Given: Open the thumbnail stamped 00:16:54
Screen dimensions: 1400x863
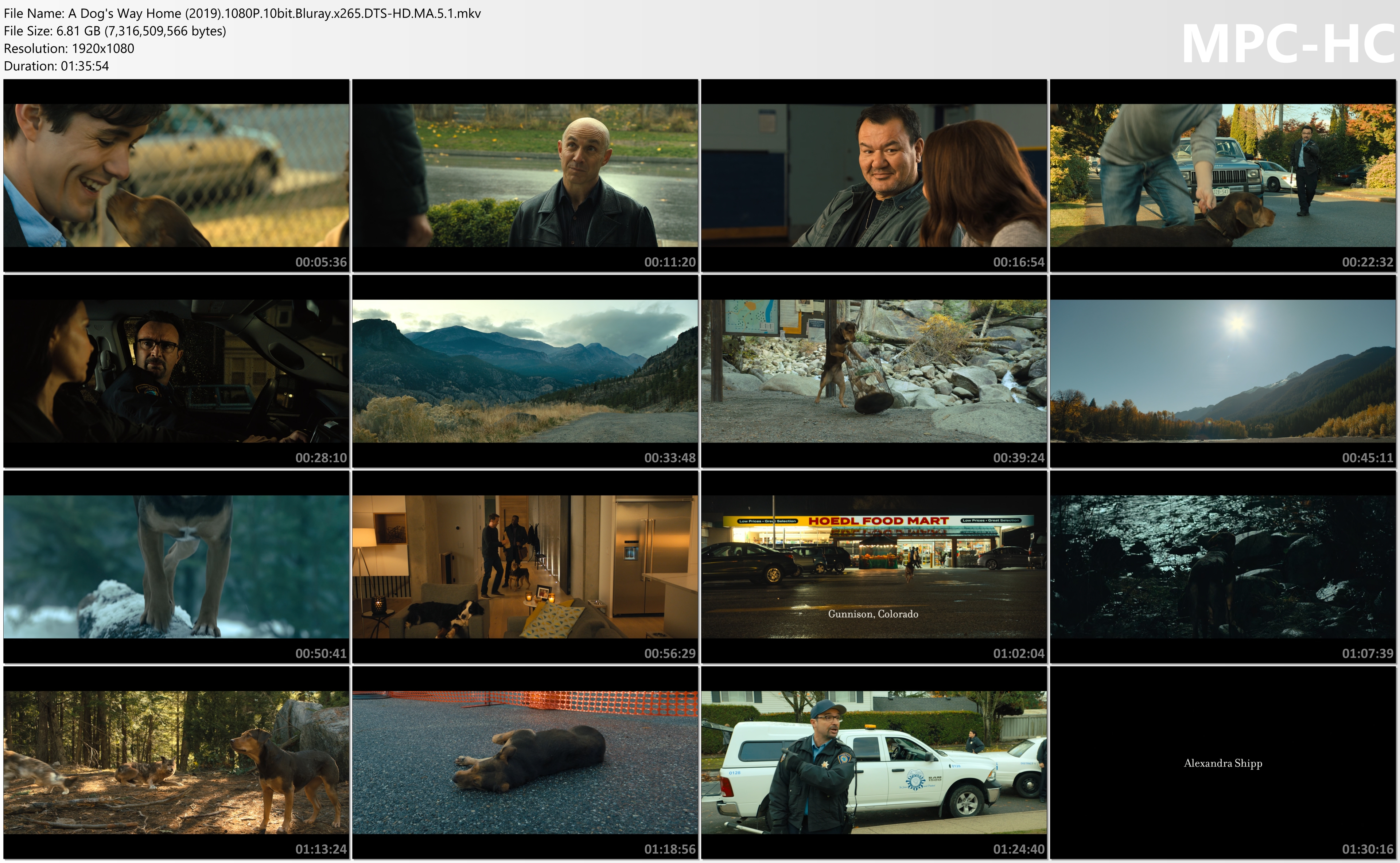Looking at the screenshot, I should tap(874, 175).
